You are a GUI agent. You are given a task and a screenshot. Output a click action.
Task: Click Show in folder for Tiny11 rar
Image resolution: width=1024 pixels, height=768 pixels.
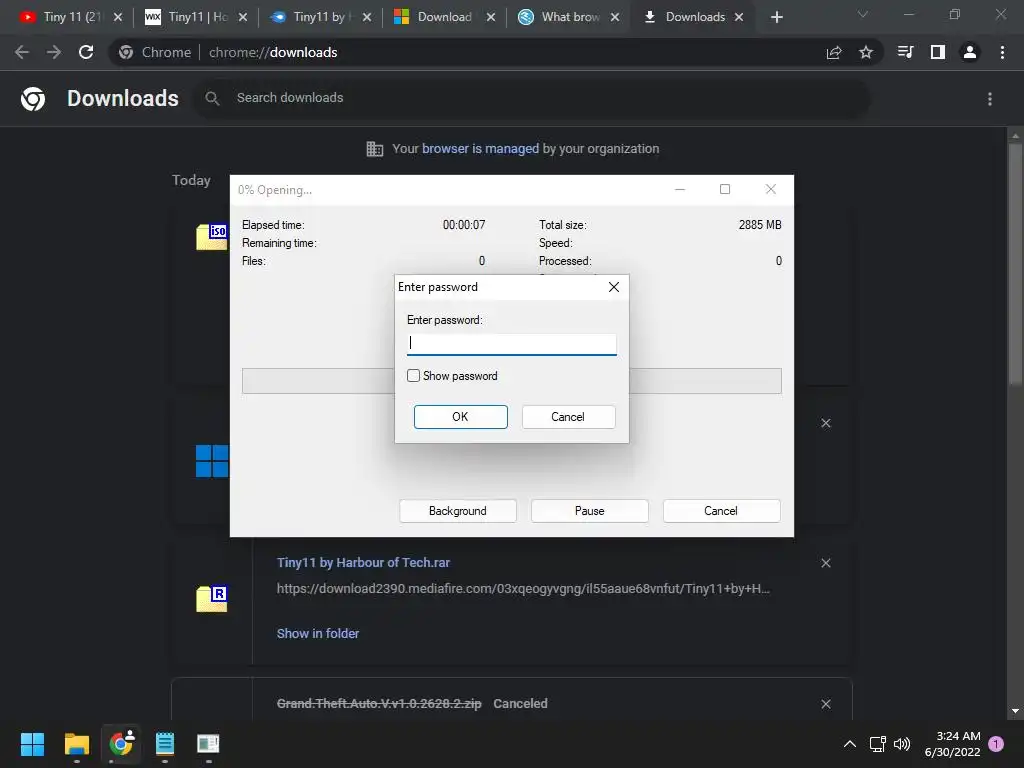318,633
